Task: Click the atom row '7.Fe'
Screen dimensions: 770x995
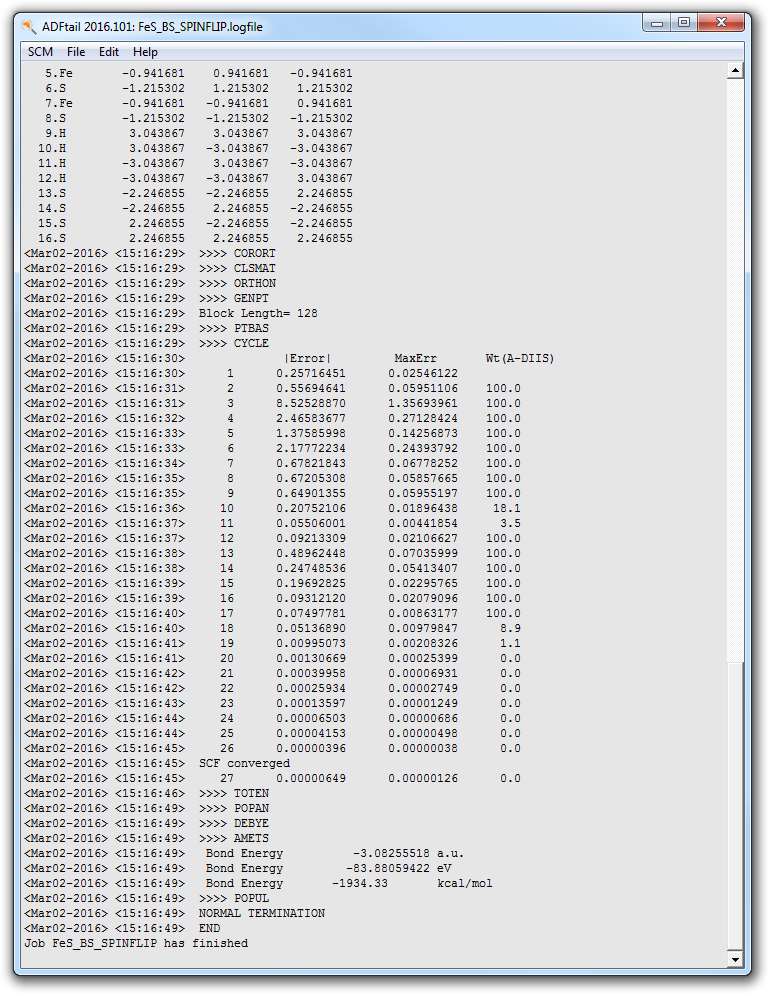Action: coord(198,103)
